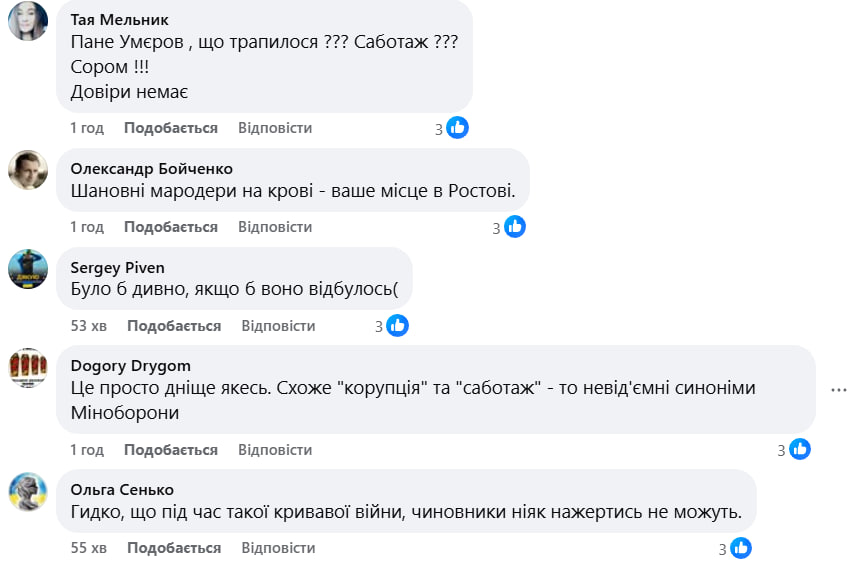Screen dimensions: 847x564
Task: Like Тая Мельник's comment via Подобається
Action: 171,128
